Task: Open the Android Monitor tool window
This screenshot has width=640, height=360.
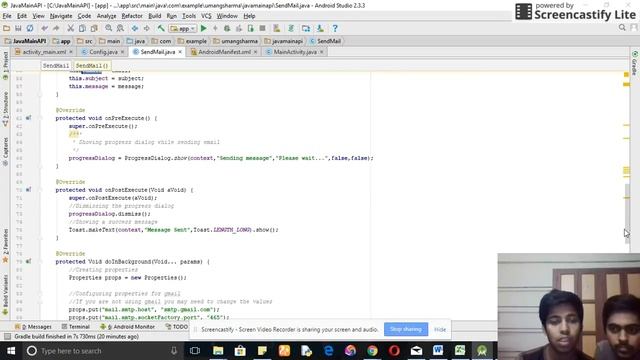Action: pos(127,327)
